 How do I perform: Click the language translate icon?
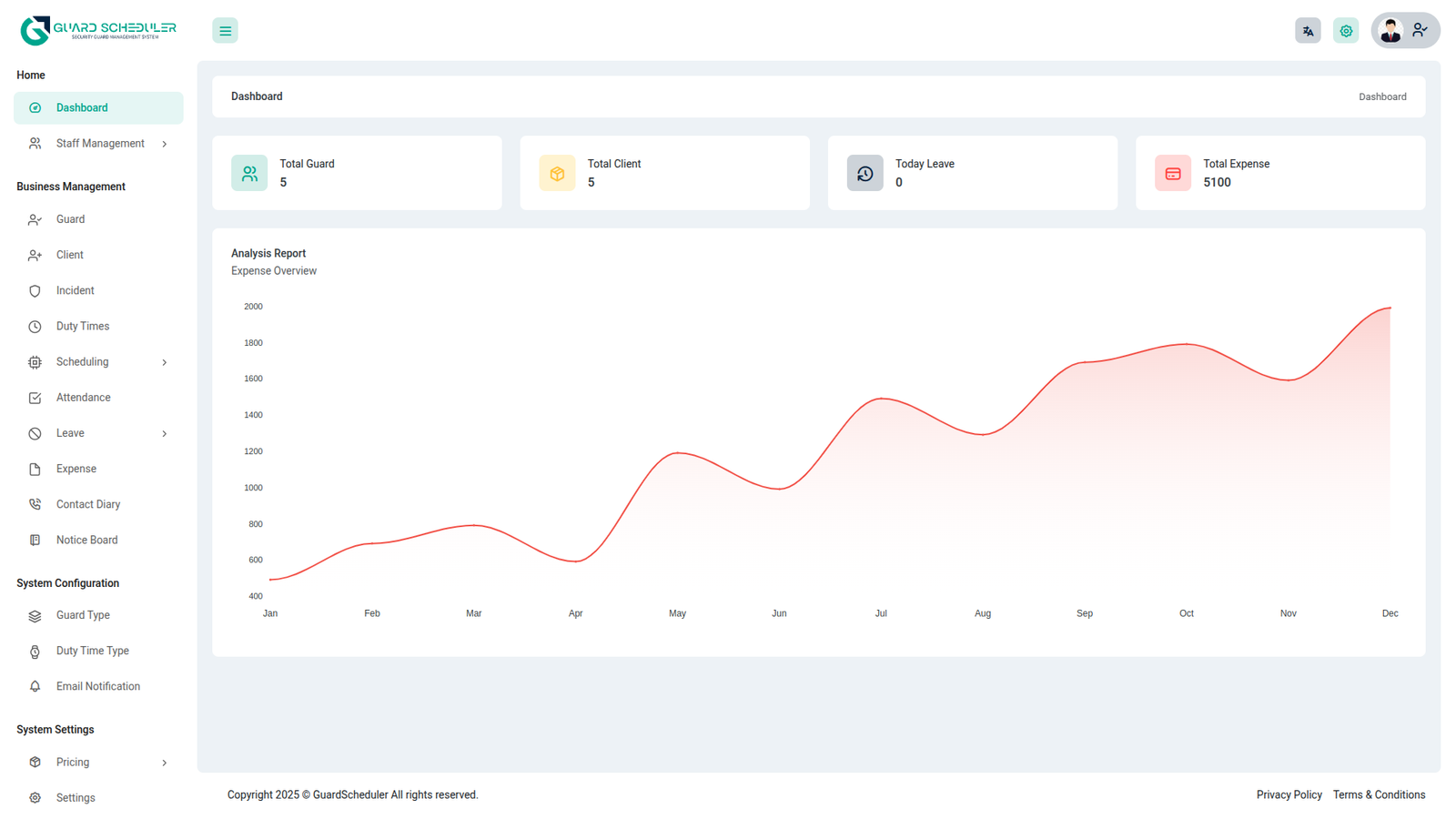[x=1308, y=31]
